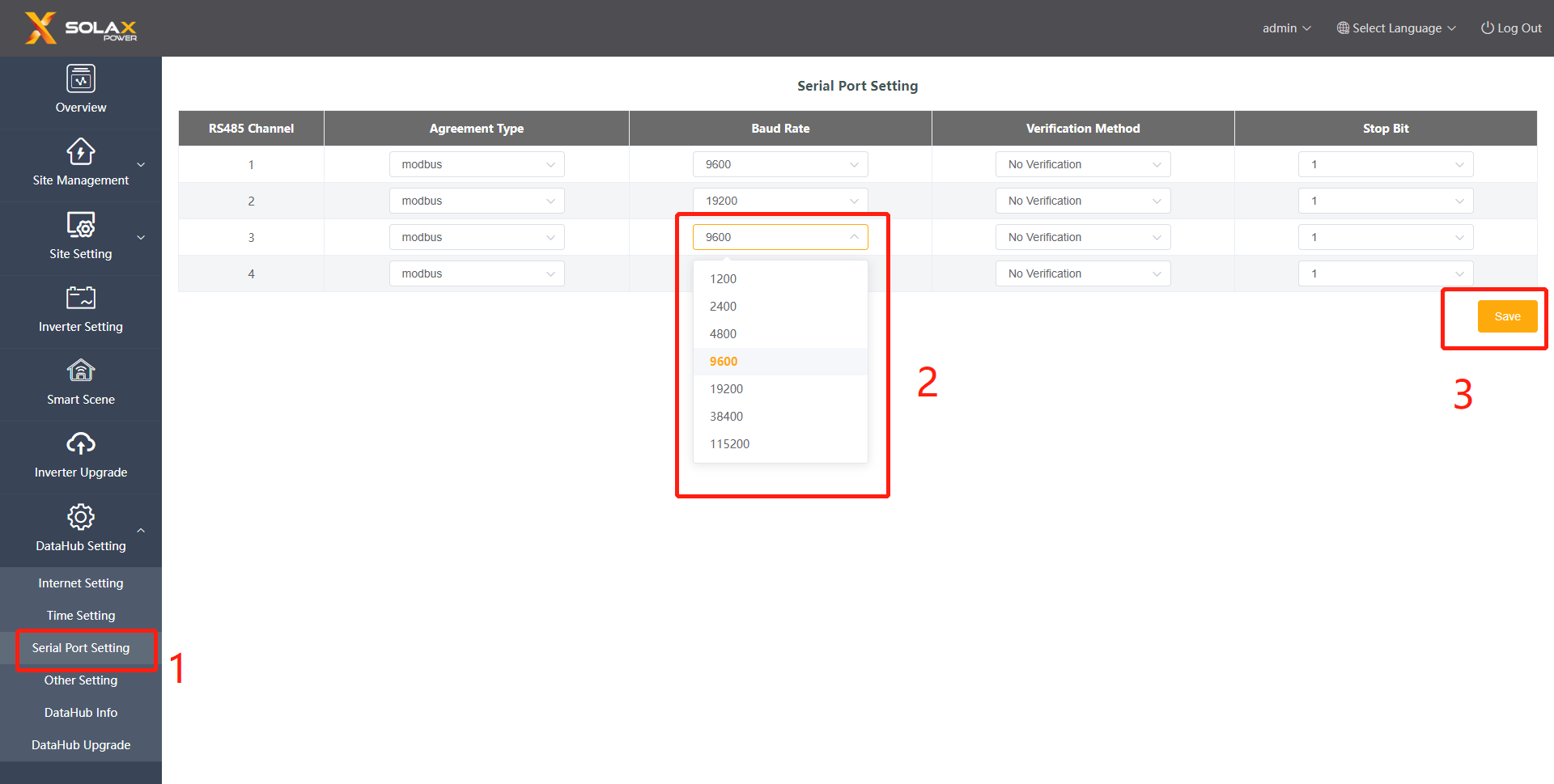
Task: Open channel 4 Verification Method dropdown
Action: click(x=1083, y=273)
